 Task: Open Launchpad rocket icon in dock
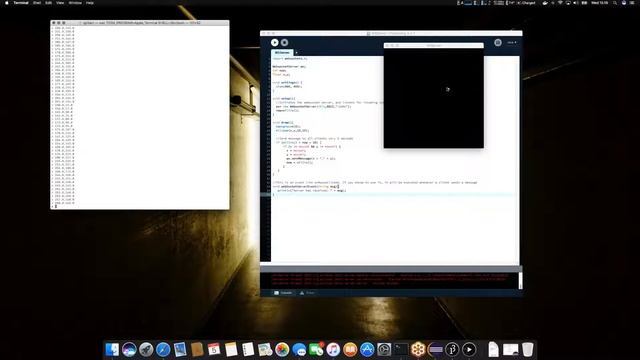[146, 349]
